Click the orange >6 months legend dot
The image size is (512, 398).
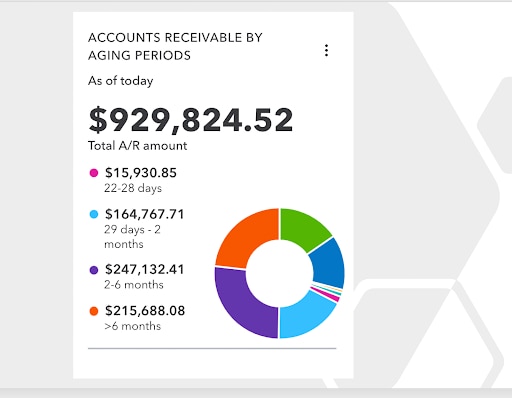(x=94, y=311)
